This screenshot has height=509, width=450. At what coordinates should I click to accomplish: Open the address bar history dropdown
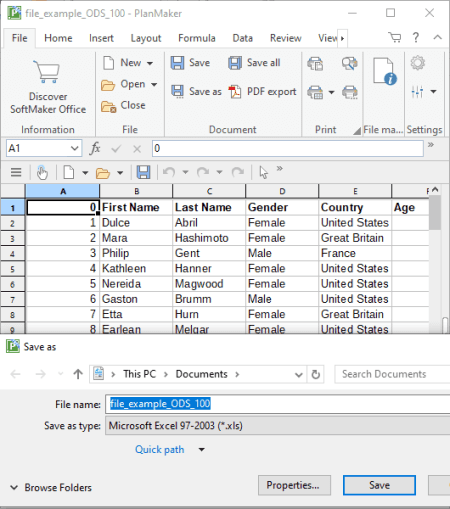(299, 375)
